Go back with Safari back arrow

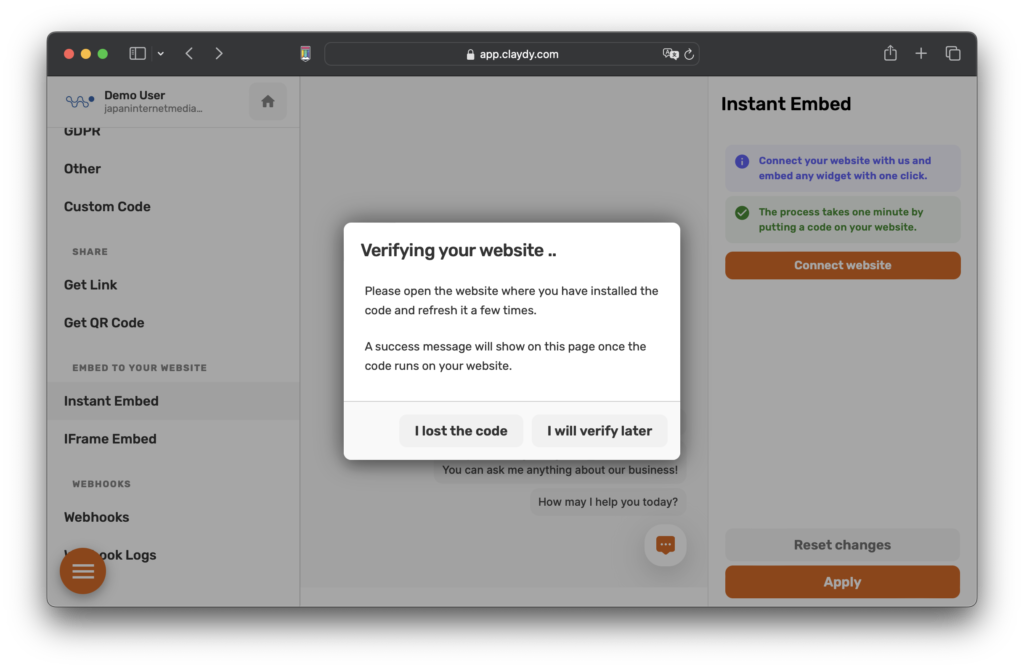pyautogui.click(x=189, y=54)
